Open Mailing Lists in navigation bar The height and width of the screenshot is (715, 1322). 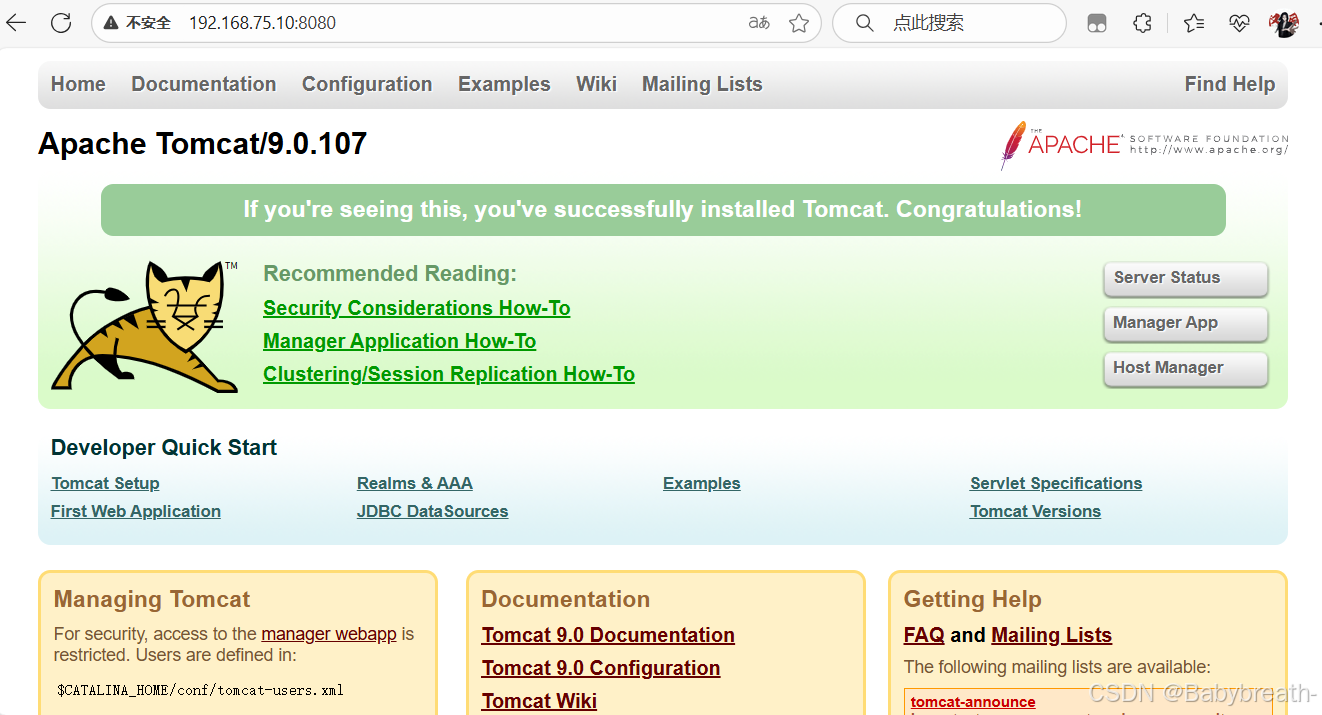point(702,84)
